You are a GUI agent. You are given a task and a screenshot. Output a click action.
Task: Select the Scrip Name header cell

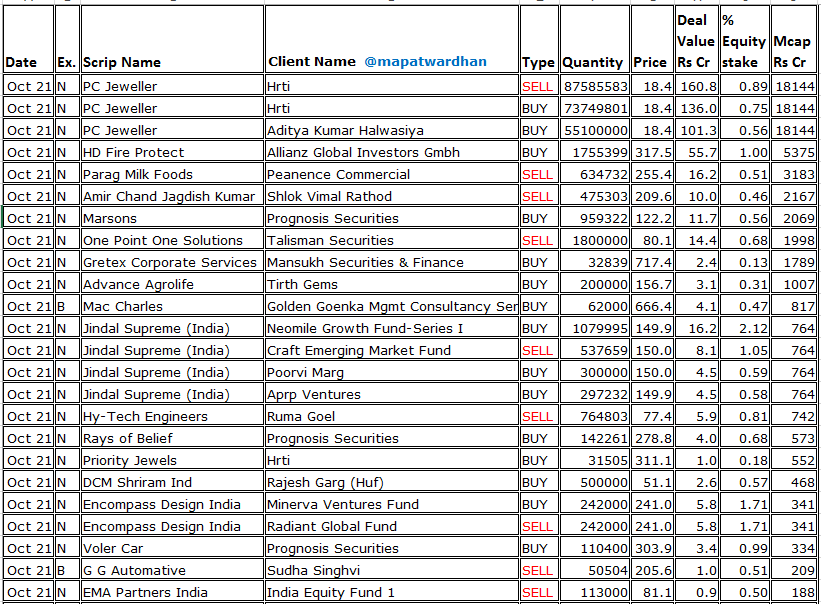(172, 39)
